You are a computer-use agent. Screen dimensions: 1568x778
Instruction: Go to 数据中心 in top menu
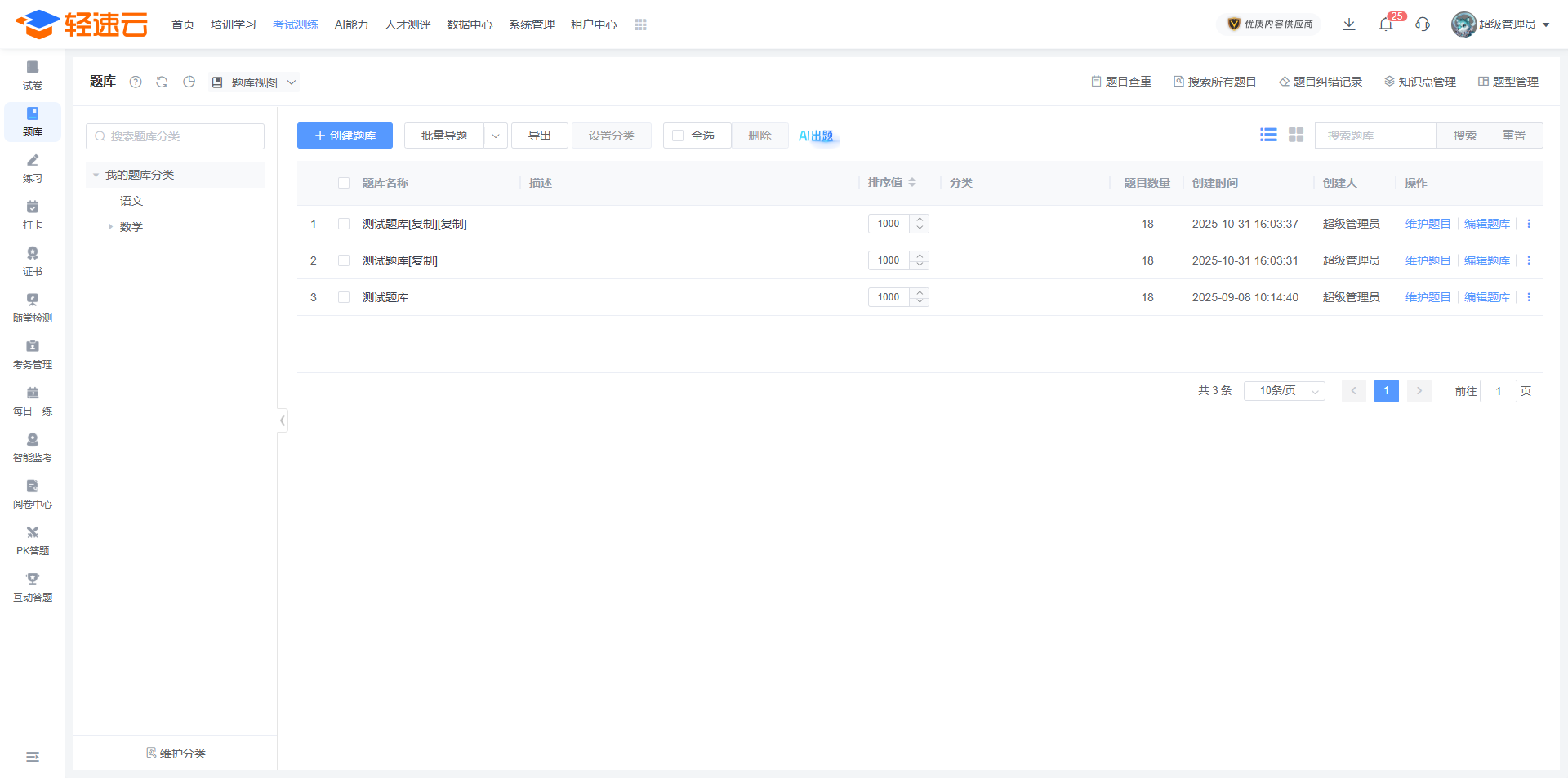click(x=470, y=24)
